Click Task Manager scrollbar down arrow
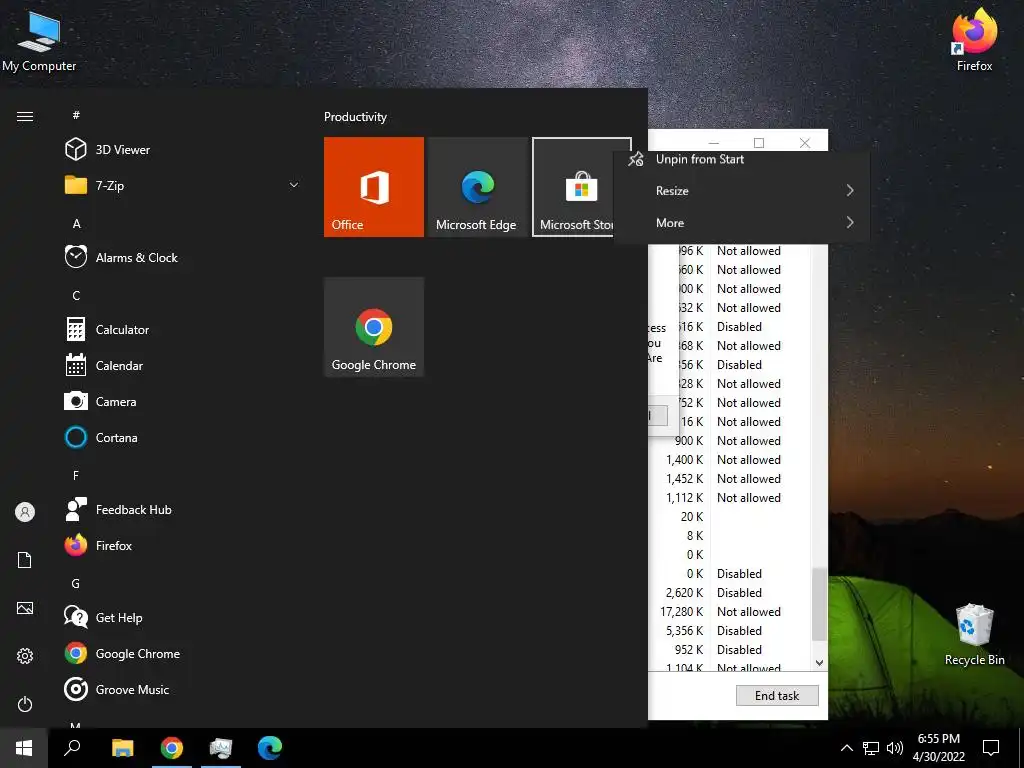This screenshot has height=768, width=1024. [x=820, y=663]
